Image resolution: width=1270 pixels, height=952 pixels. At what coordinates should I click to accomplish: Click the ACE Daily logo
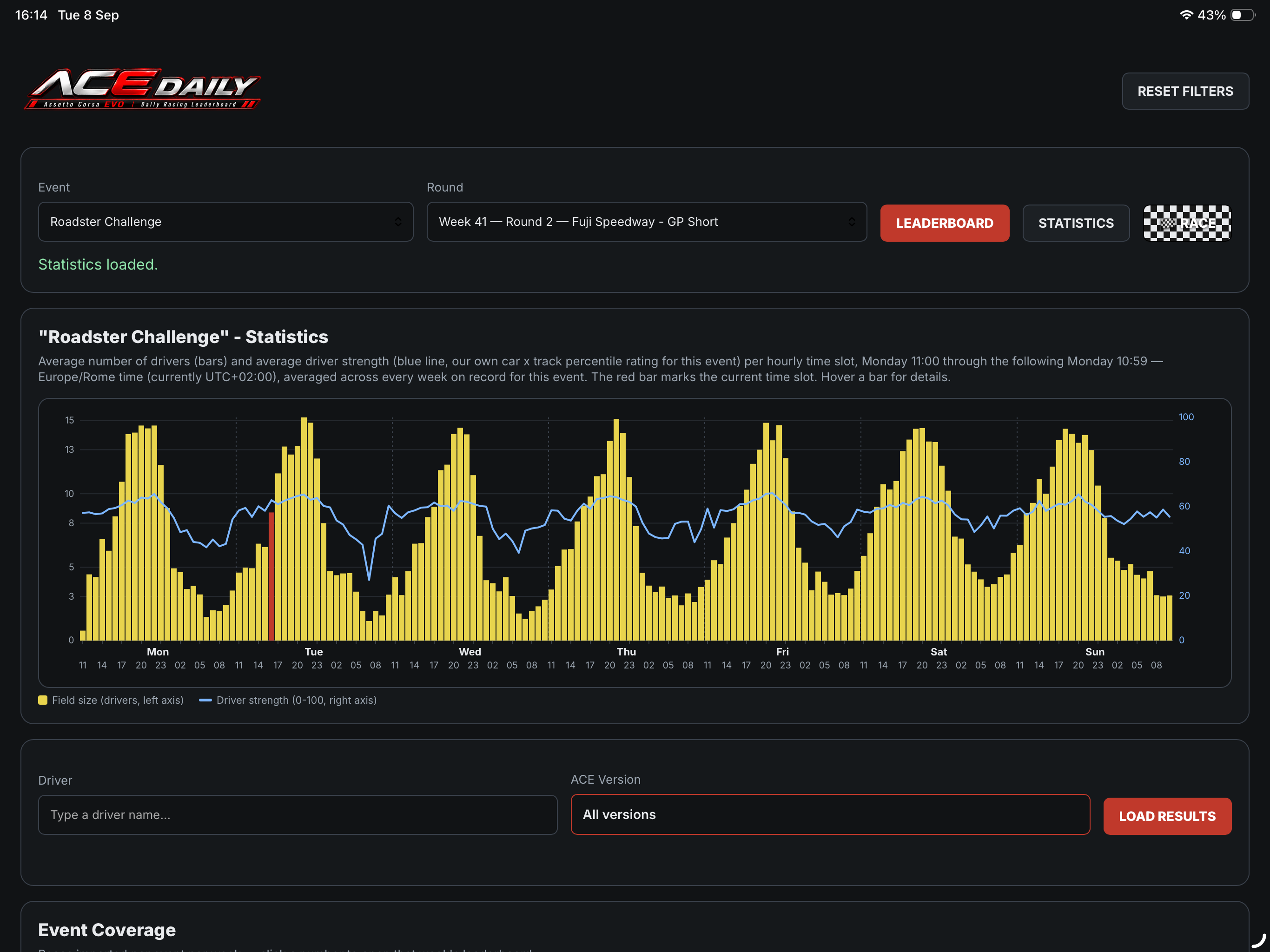coord(142,89)
